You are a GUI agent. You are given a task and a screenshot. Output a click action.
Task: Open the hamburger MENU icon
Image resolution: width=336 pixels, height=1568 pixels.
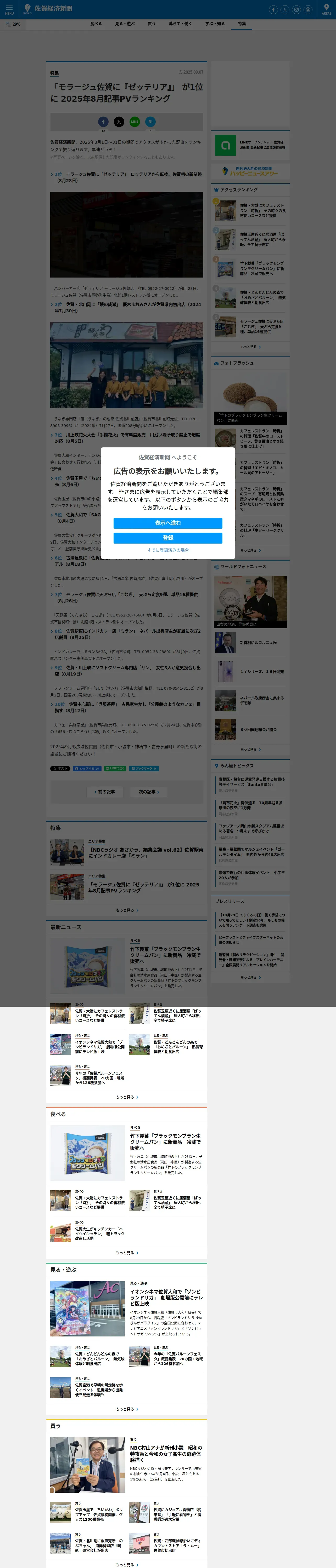9,9
